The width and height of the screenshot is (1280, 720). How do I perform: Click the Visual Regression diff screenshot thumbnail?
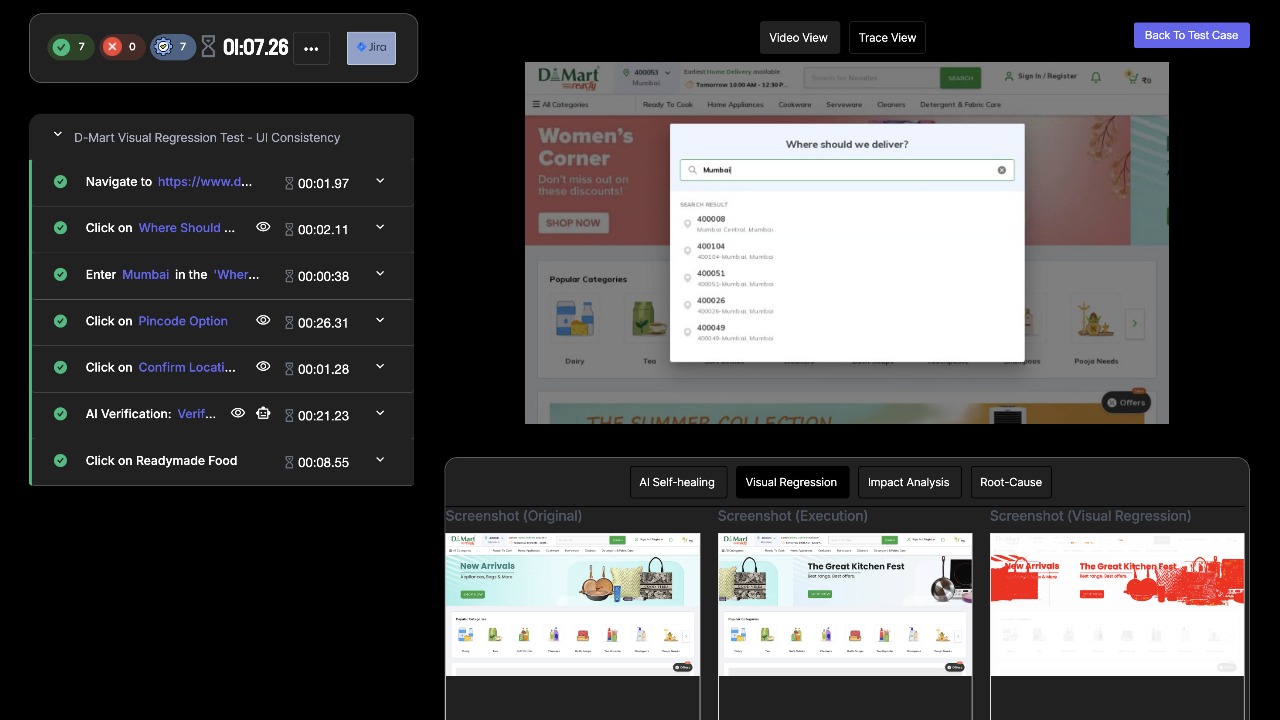(1117, 604)
